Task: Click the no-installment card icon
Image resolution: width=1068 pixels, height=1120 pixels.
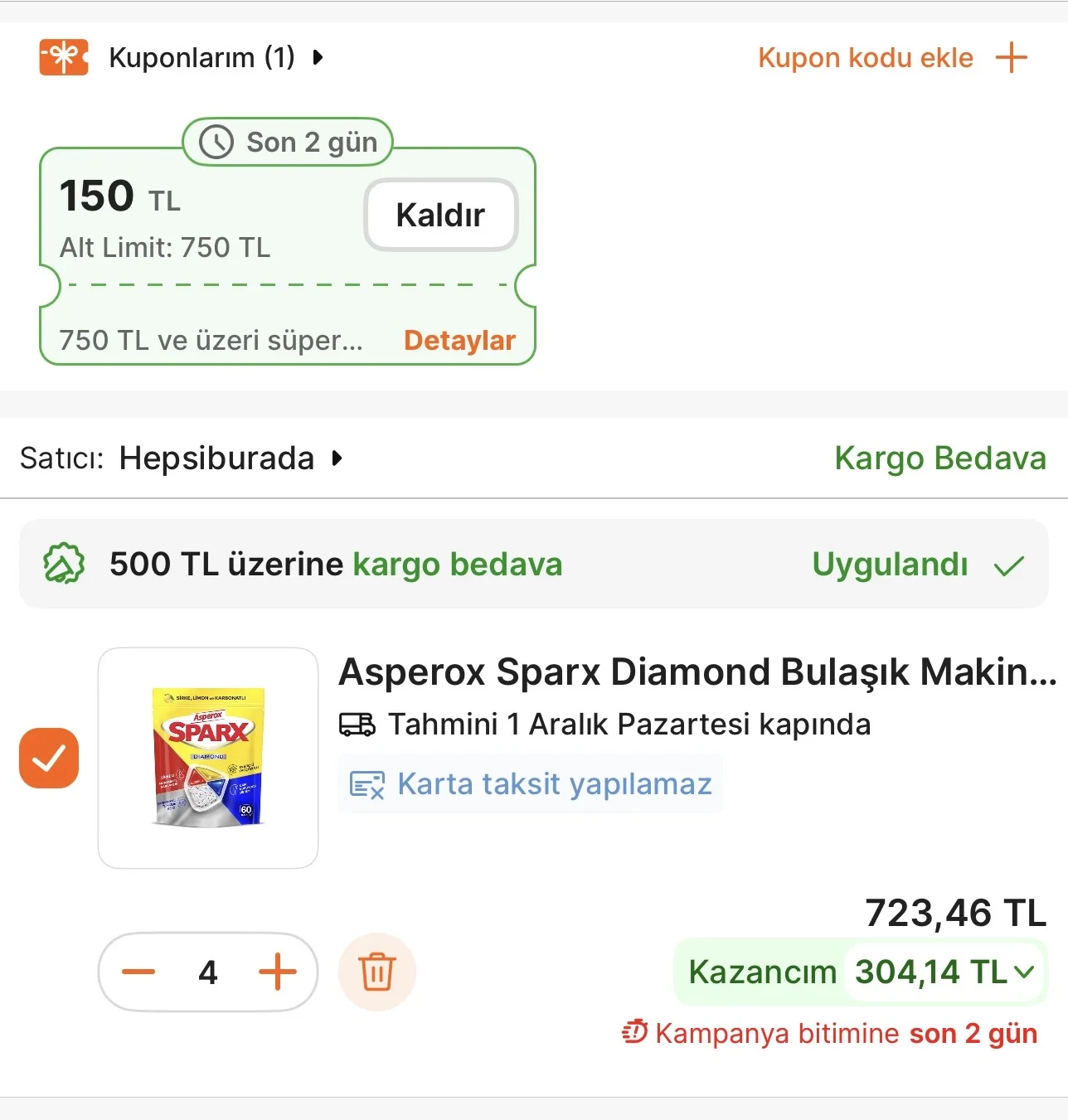Action: point(367,784)
